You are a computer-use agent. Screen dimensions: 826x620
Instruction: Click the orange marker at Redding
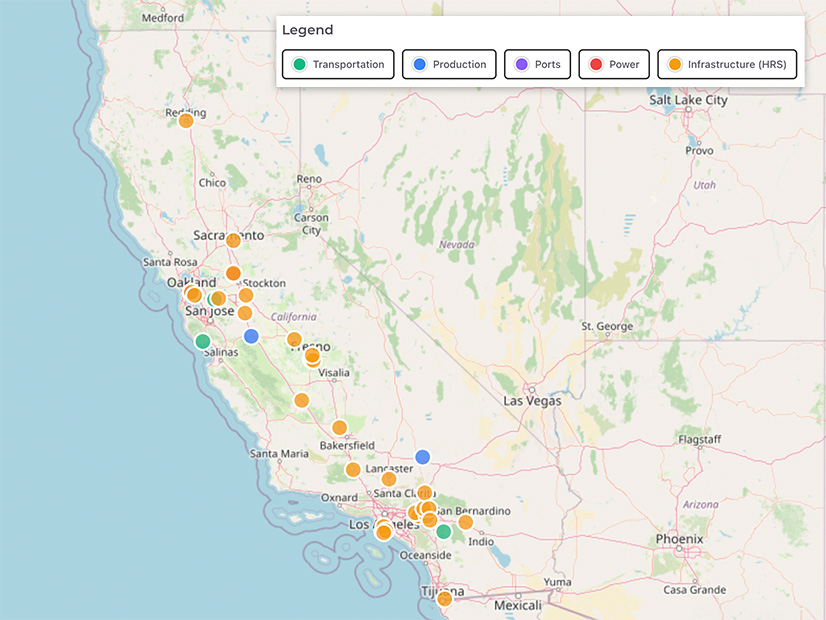pos(186,120)
